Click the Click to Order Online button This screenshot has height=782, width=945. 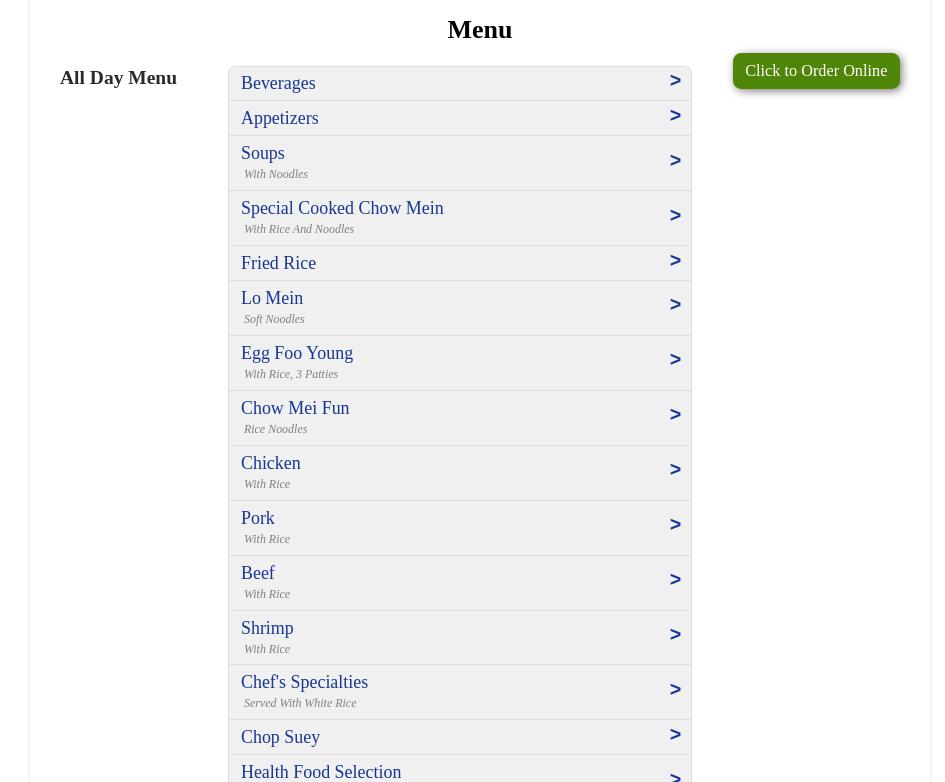point(815,71)
